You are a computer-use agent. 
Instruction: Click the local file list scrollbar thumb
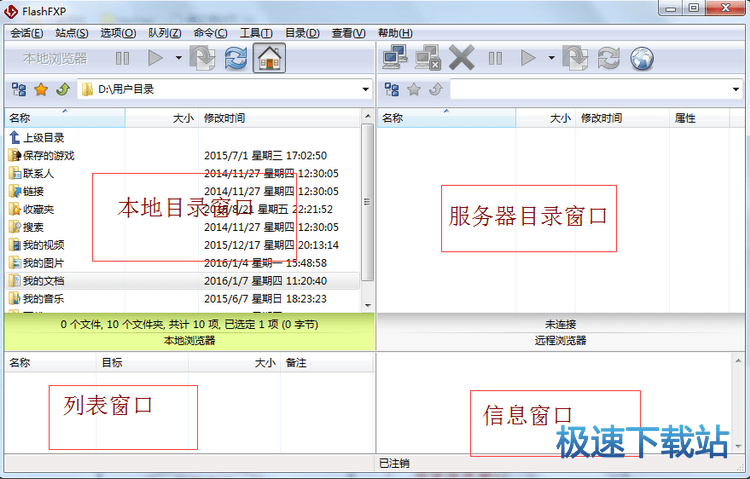pos(367,202)
